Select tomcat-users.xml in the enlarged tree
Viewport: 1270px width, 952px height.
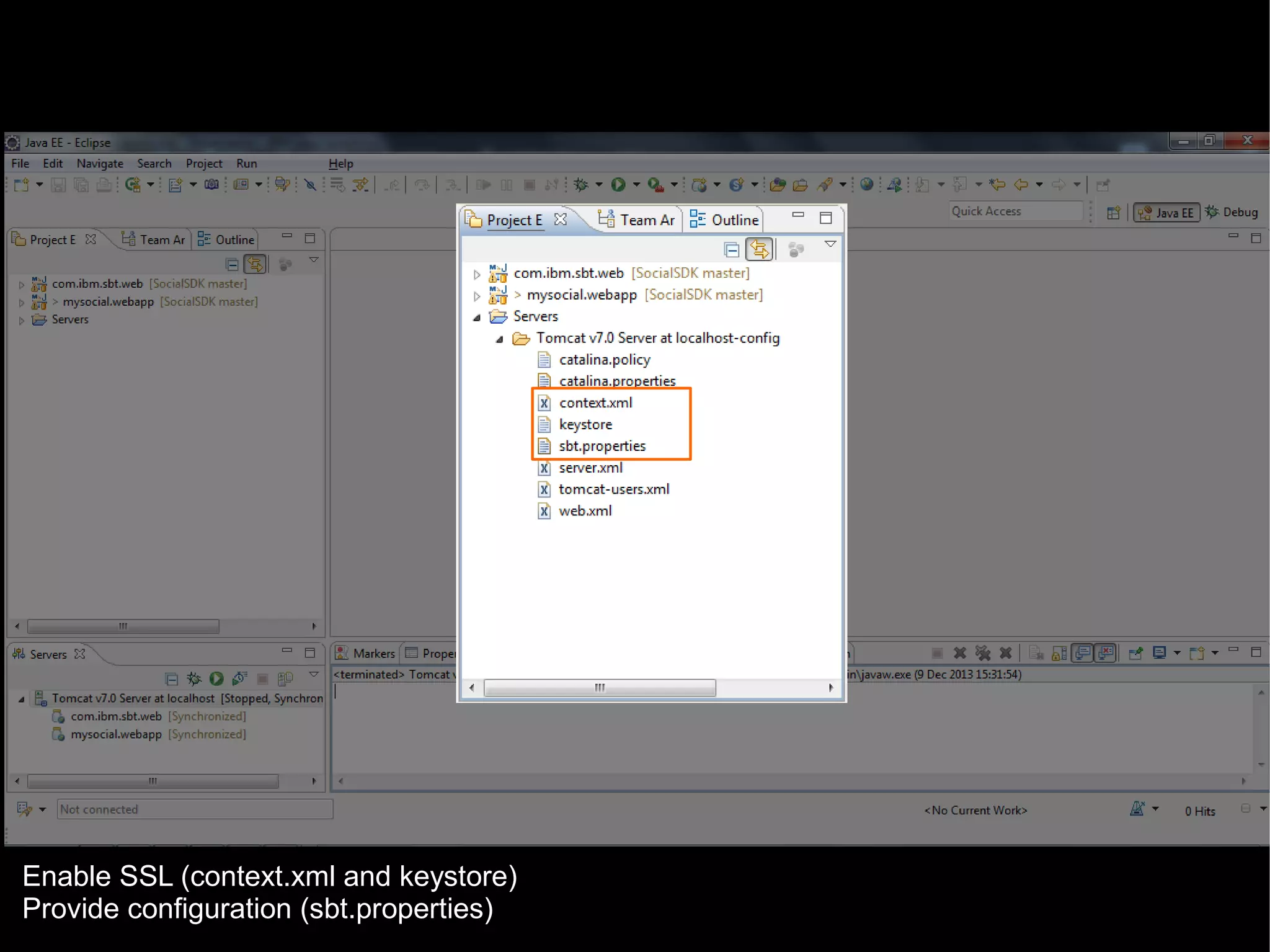[x=614, y=489]
